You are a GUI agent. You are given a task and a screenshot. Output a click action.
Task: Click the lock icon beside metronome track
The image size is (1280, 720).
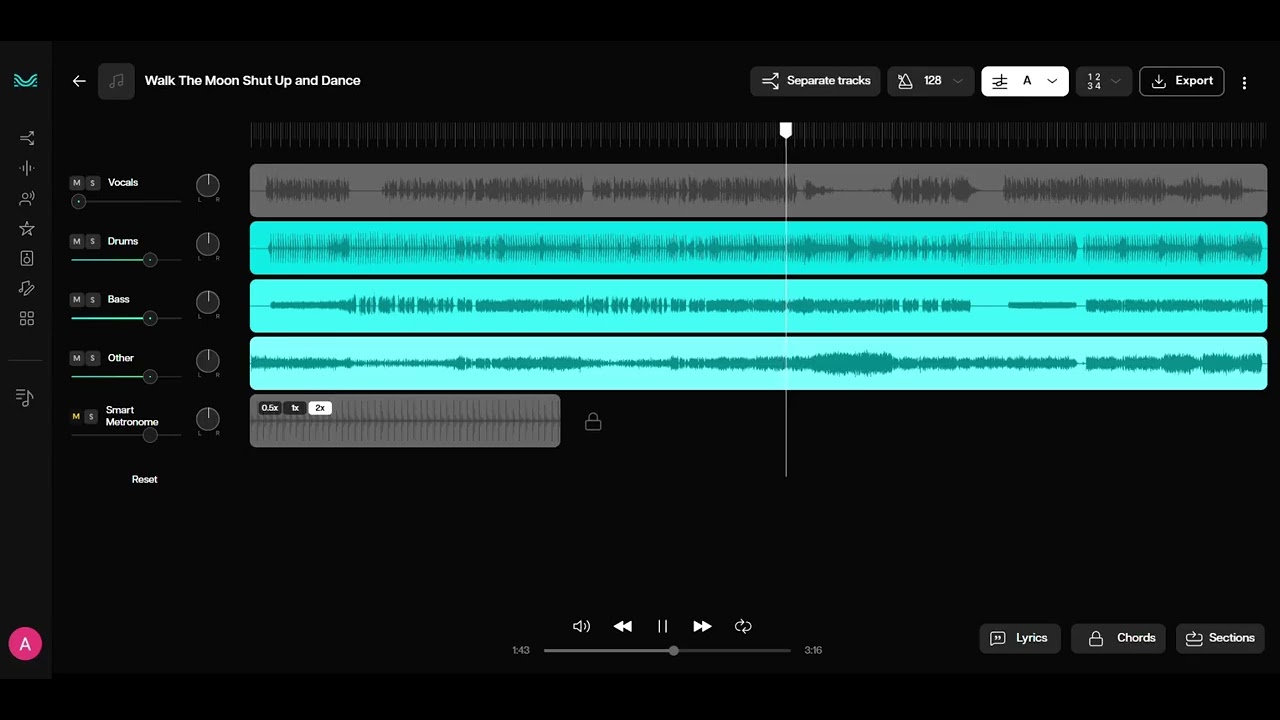point(593,422)
